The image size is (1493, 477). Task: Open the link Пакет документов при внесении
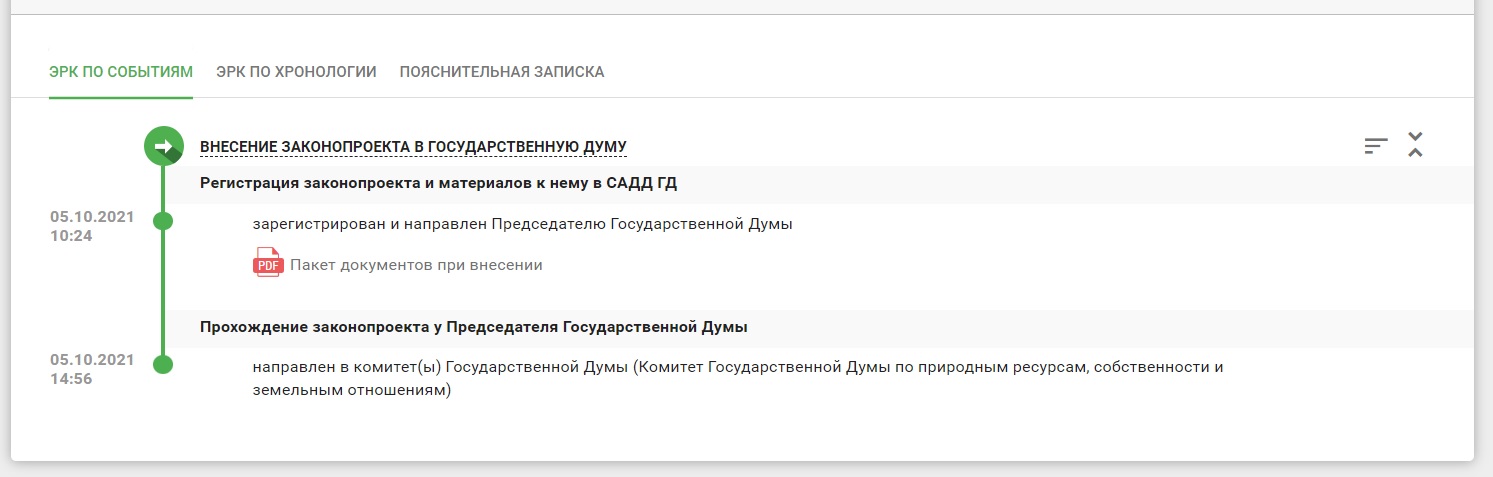[416, 265]
